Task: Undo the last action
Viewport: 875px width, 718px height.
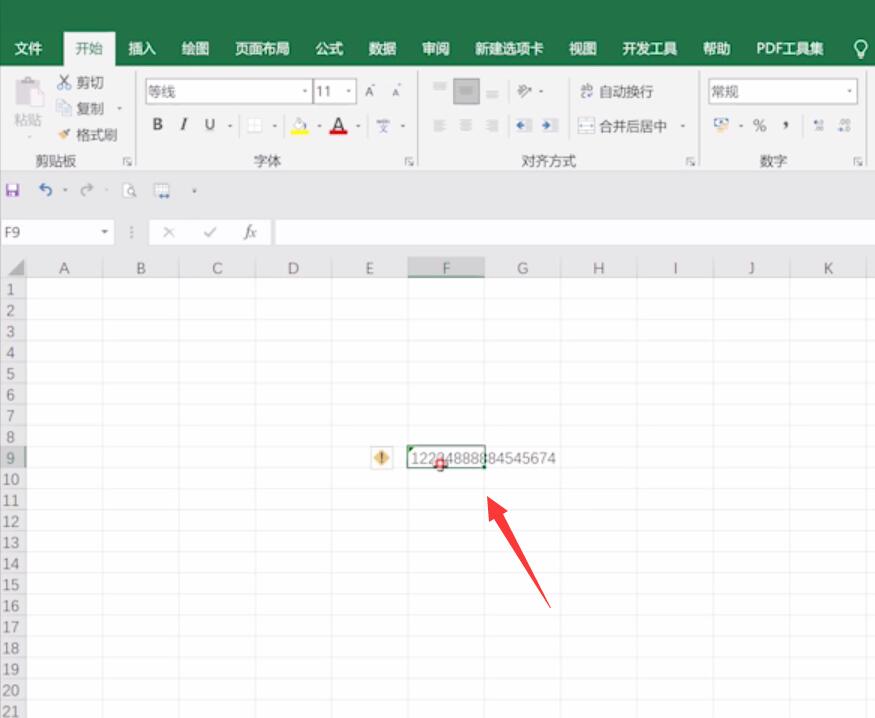Action: 45,190
